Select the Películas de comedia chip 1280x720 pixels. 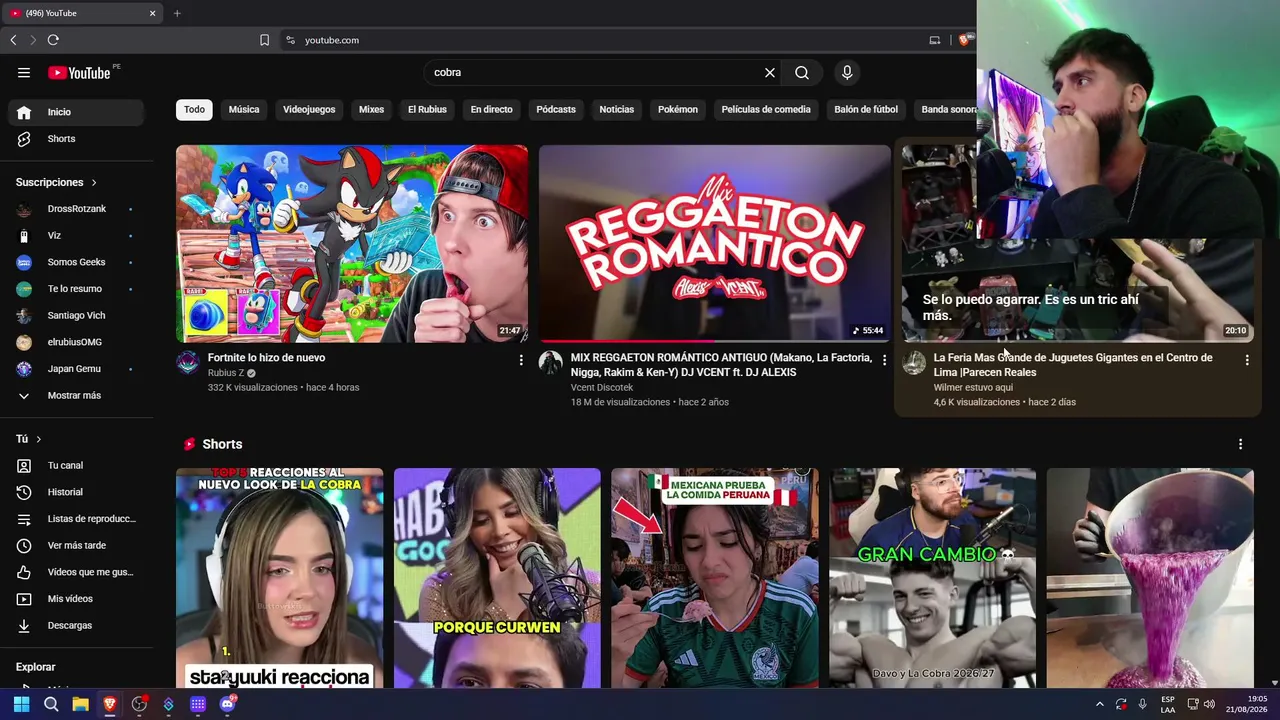click(766, 109)
